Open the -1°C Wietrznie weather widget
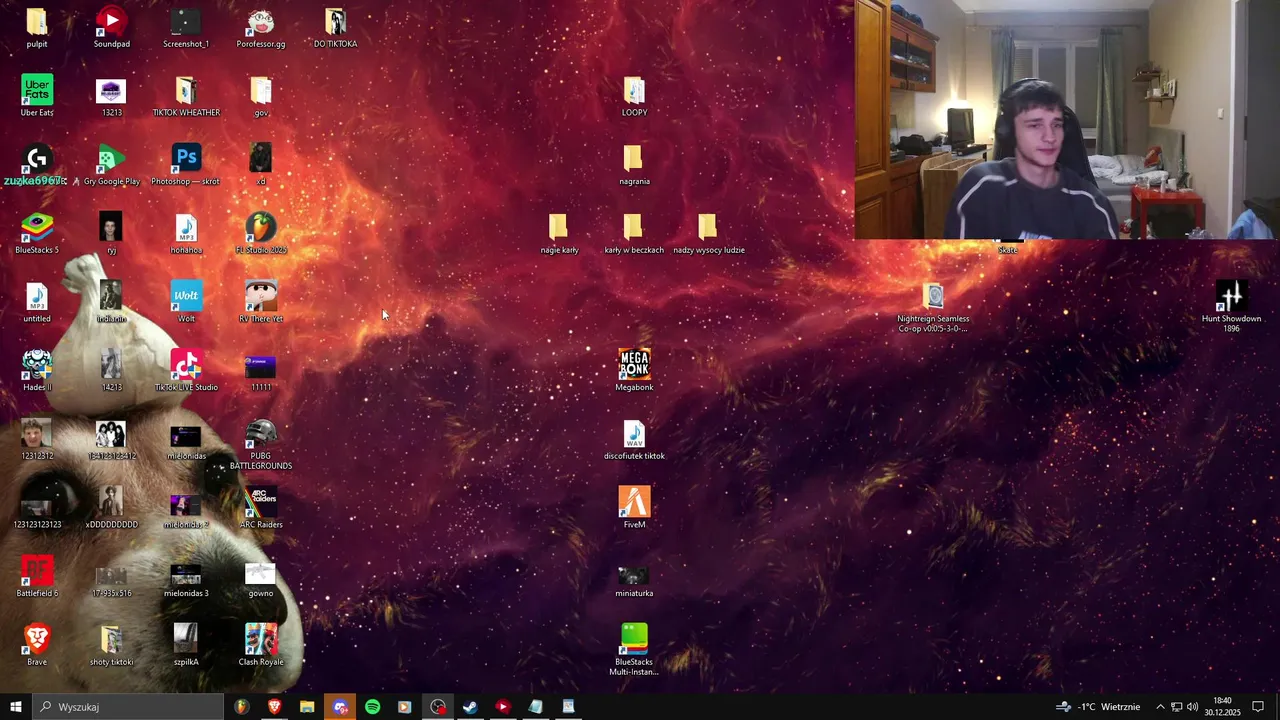The image size is (1280, 720). [1098, 707]
